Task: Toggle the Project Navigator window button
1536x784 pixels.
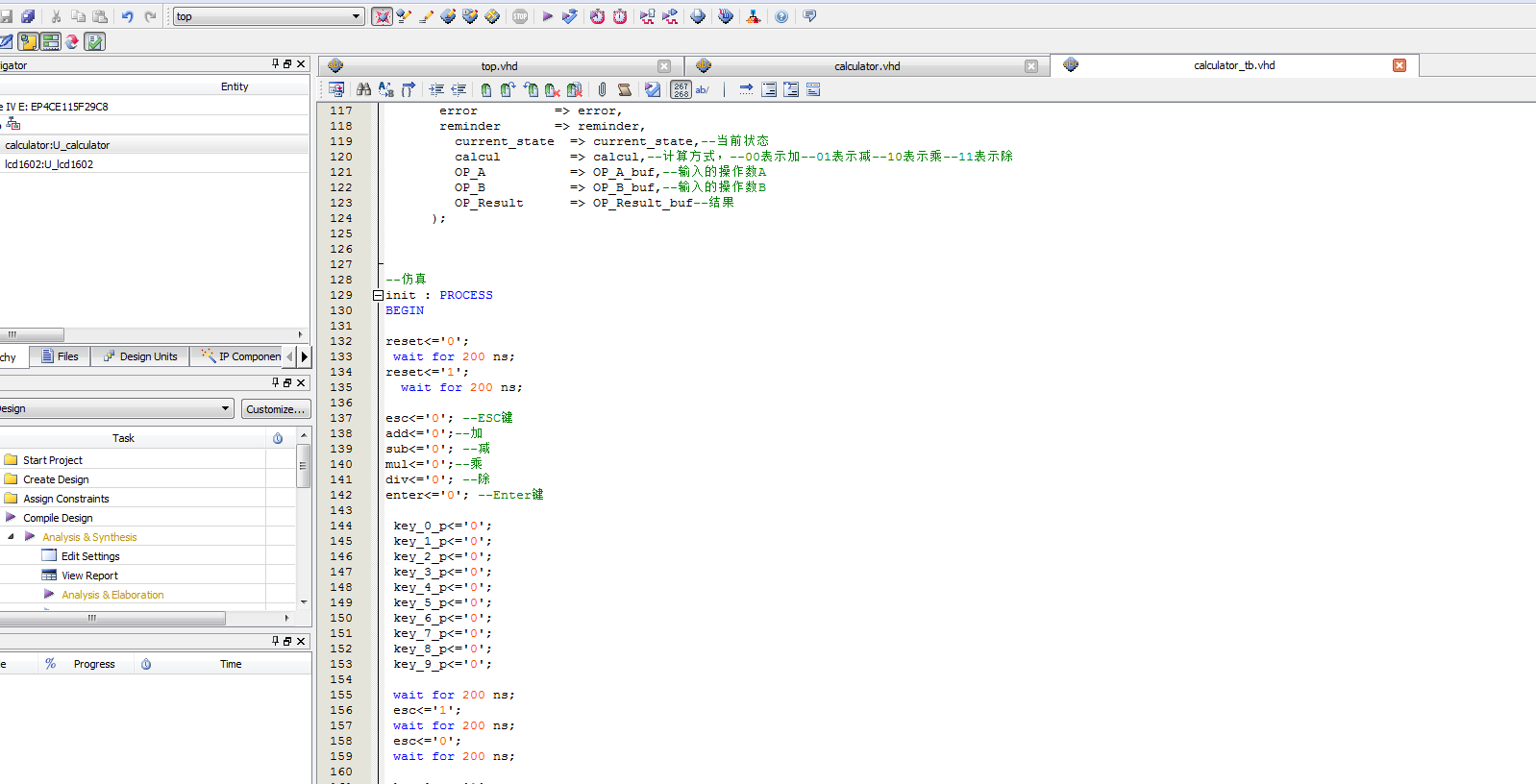Action: 28,41
